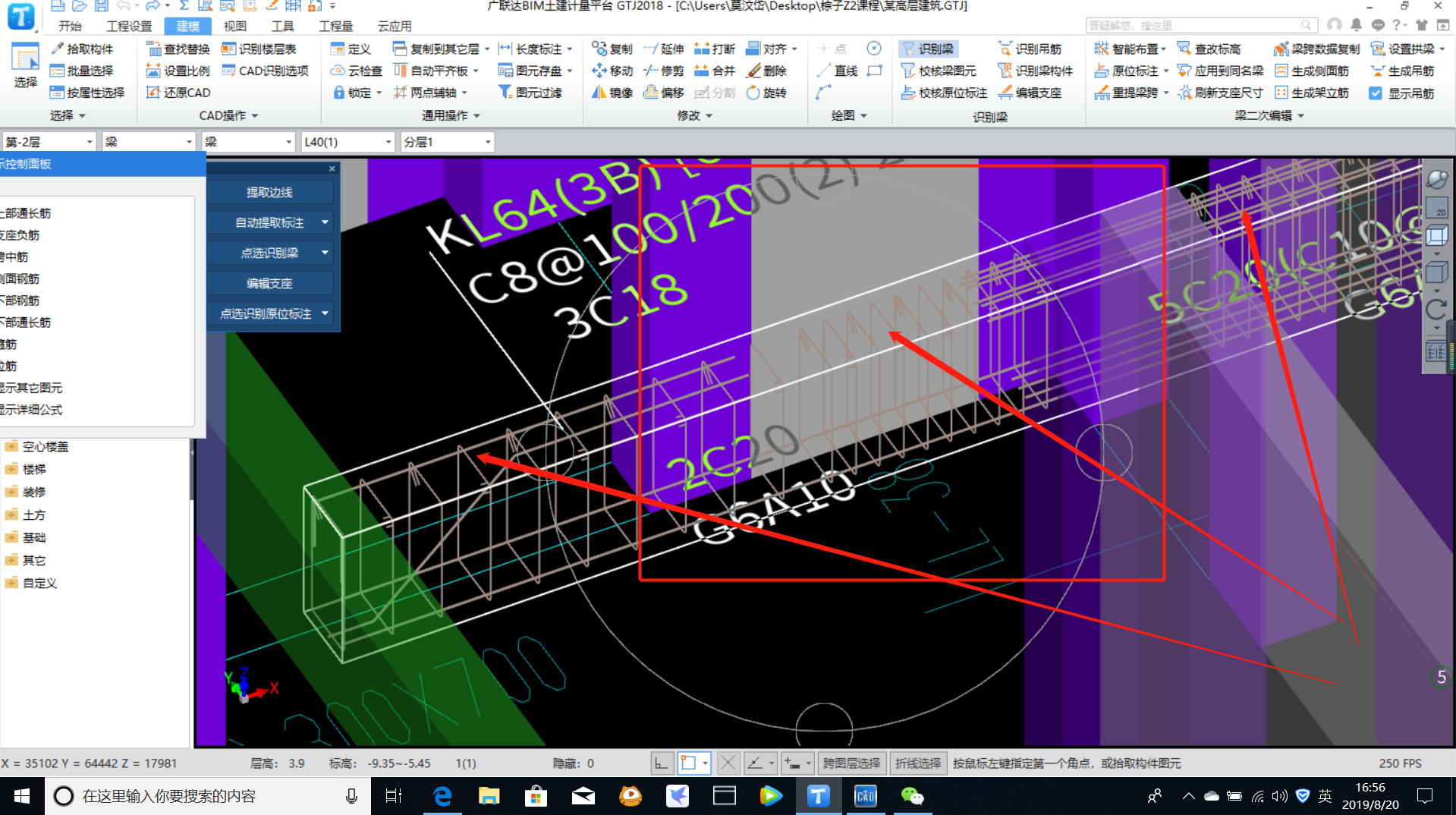Viewport: 1456px width, 815px height.
Task: Select the 旋转 rotate tool
Action: (766, 93)
